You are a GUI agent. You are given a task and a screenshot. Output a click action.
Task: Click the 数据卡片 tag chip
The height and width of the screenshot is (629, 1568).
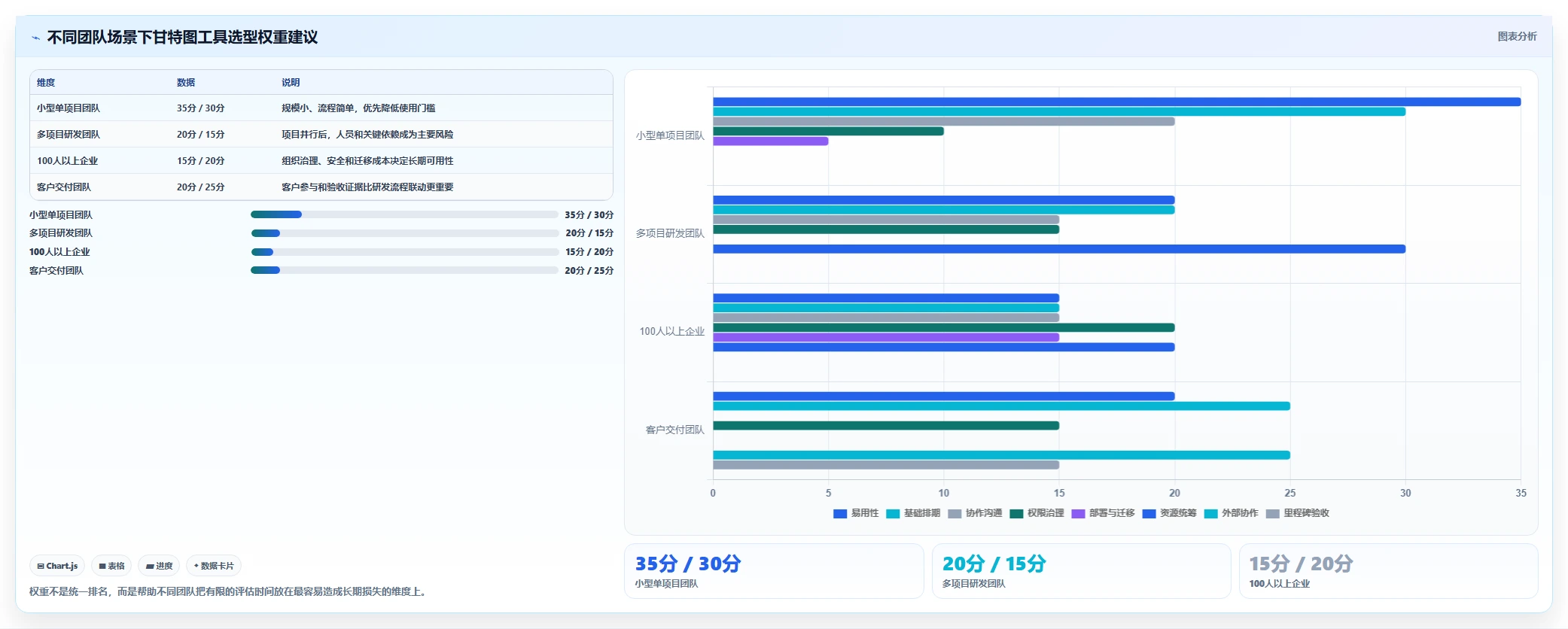coord(214,566)
